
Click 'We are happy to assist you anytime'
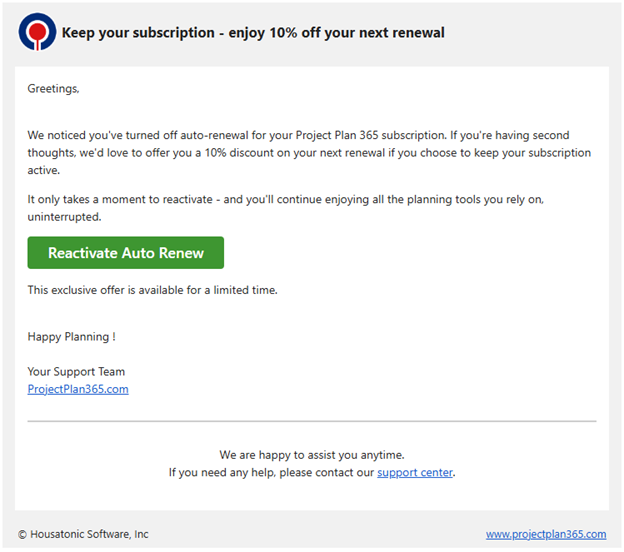(312, 455)
